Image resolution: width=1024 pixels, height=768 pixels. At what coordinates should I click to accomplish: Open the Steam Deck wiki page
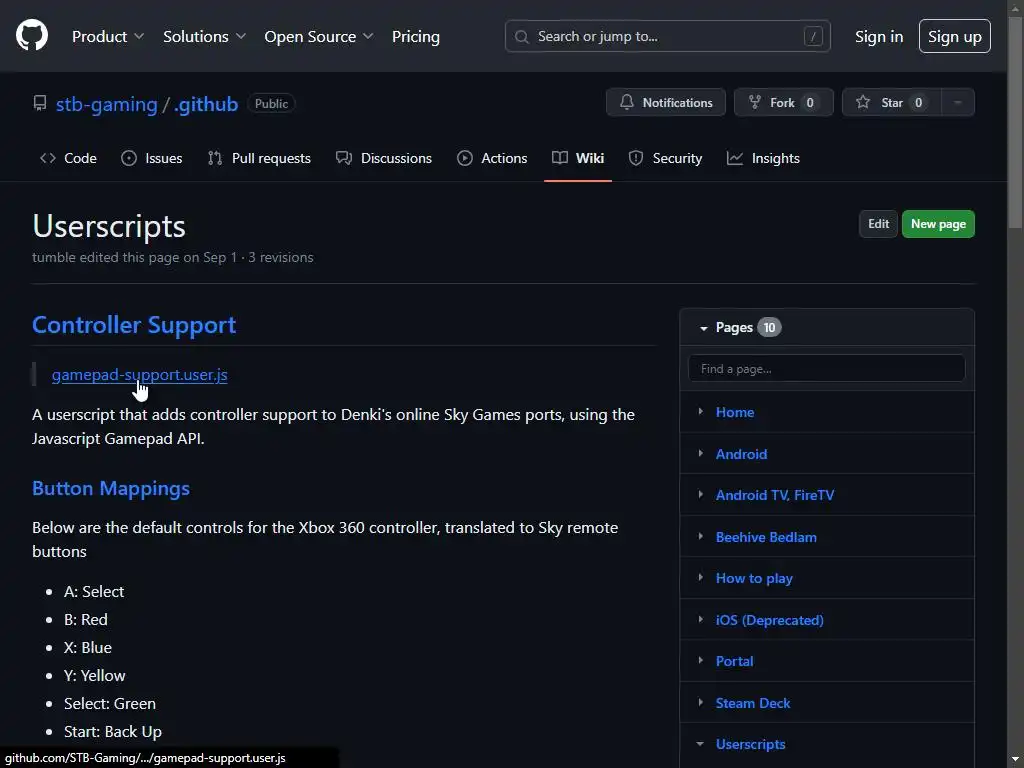point(753,703)
